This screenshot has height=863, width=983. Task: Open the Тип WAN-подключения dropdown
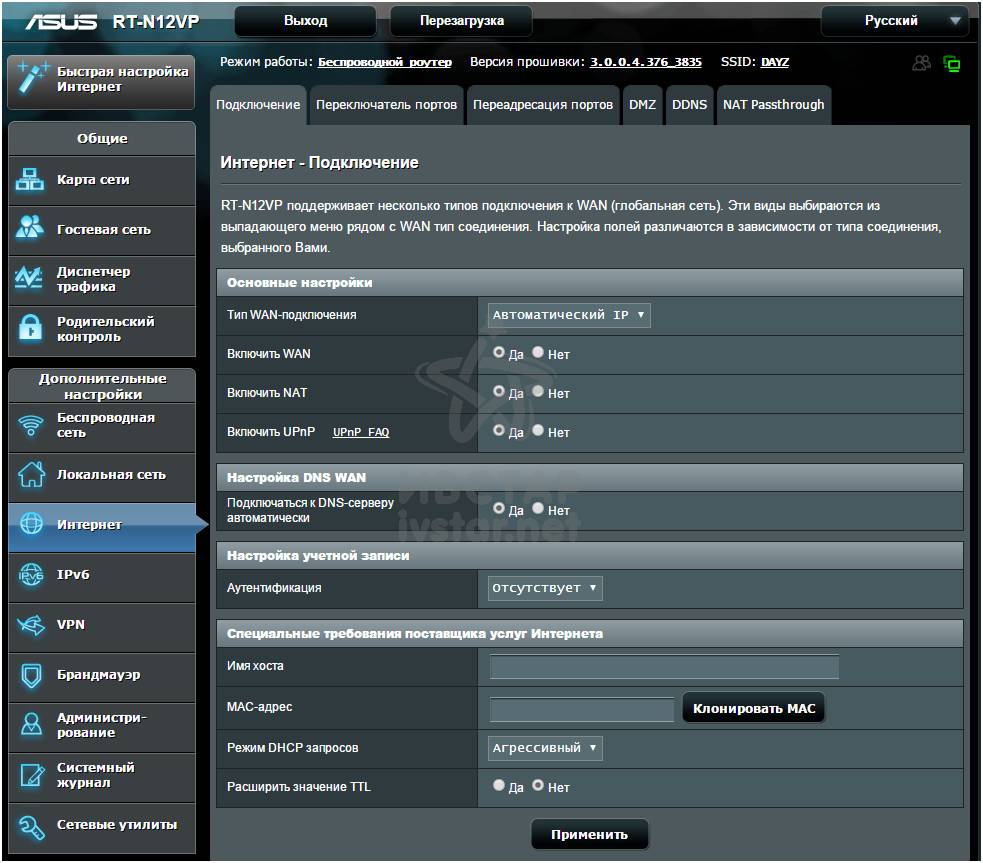(x=569, y=315)
